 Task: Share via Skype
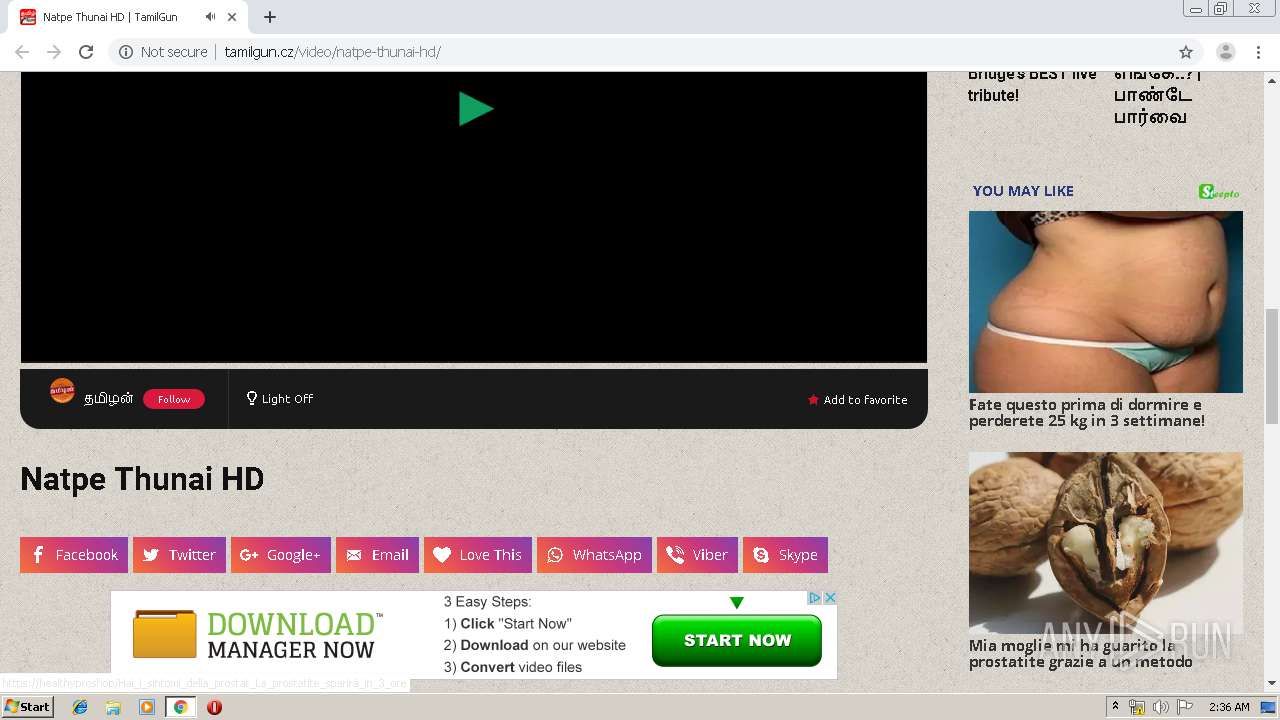pos(785,555)
